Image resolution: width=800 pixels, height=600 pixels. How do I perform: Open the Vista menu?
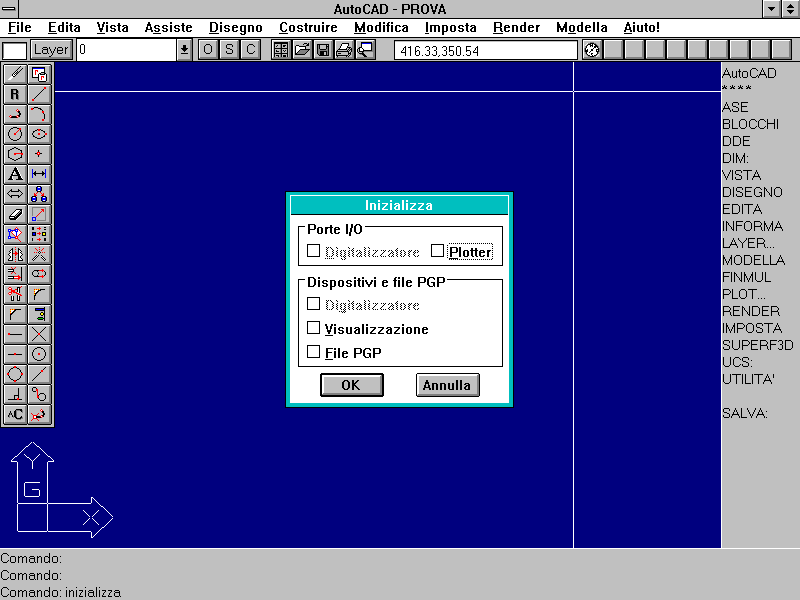point(112,28)
